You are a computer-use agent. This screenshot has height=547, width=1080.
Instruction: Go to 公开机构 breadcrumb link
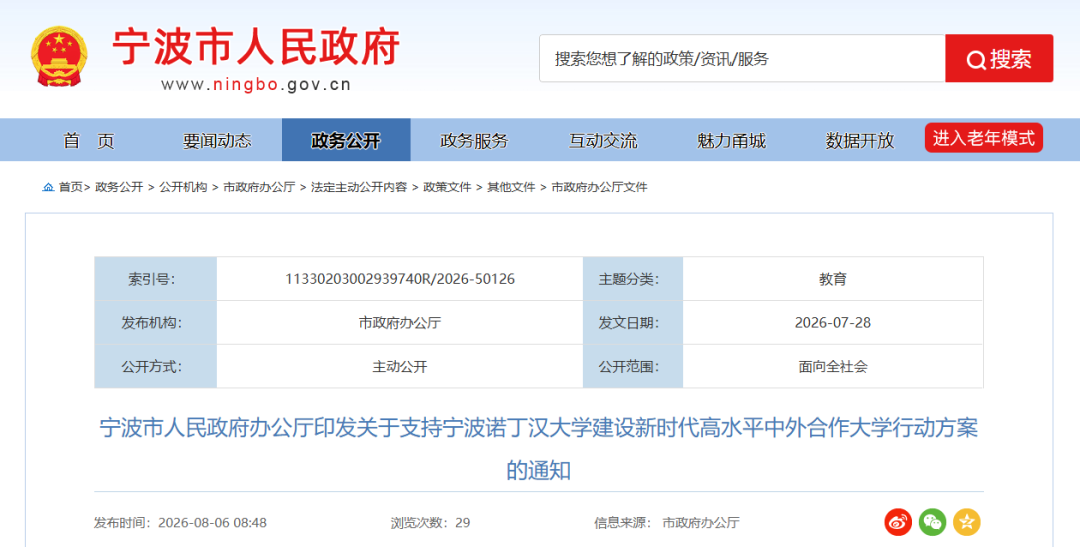183,187
